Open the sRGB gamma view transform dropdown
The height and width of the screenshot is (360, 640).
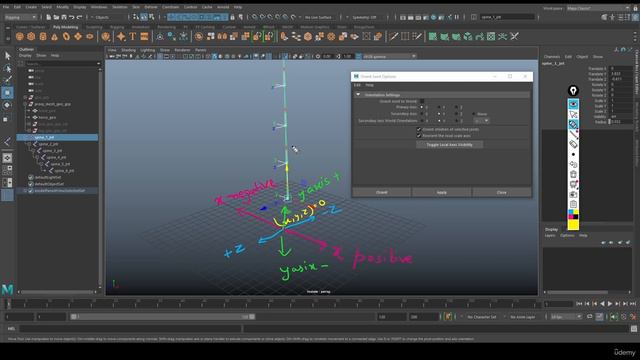(x=389, y=56)
